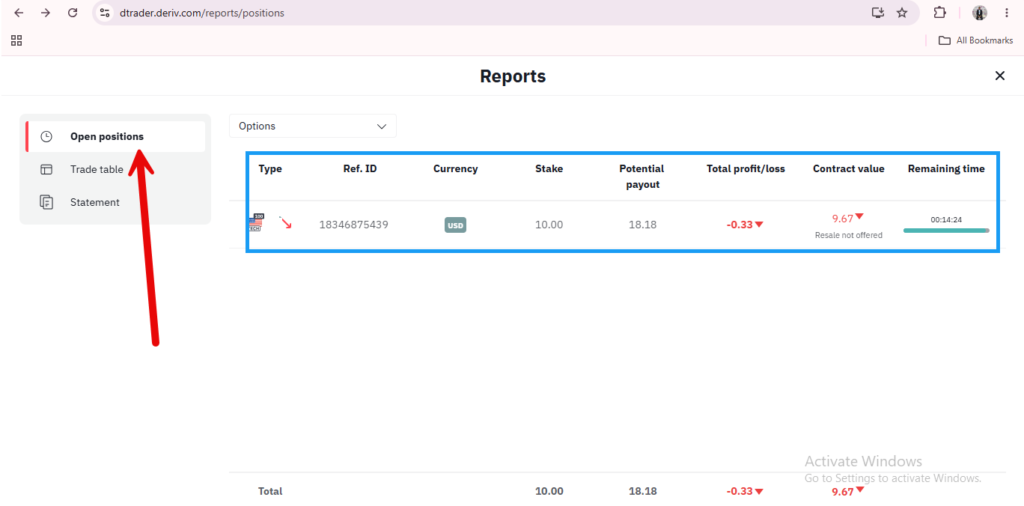Click the Currency column header
This screenshot has height=506, width=1024.
(455, 168)
